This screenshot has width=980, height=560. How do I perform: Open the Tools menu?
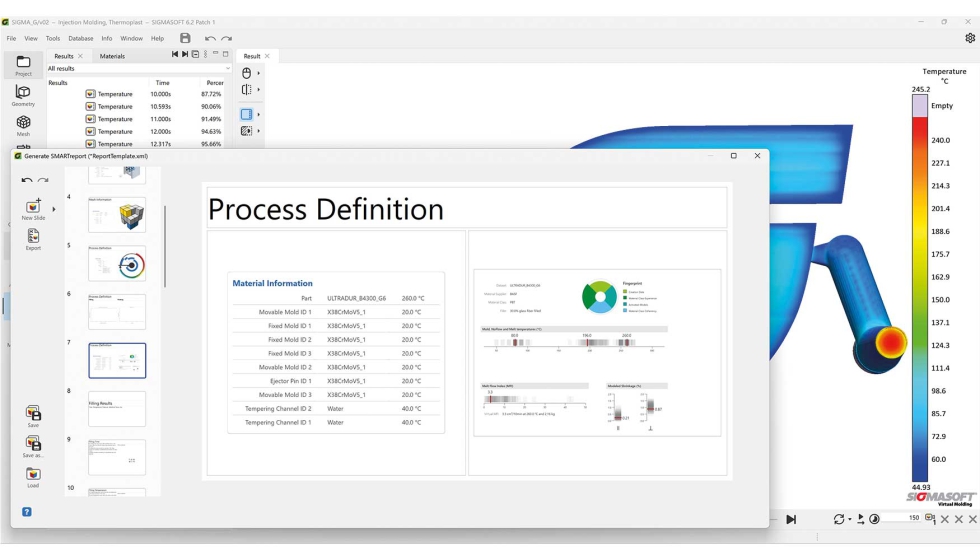(x=52, y=38)
